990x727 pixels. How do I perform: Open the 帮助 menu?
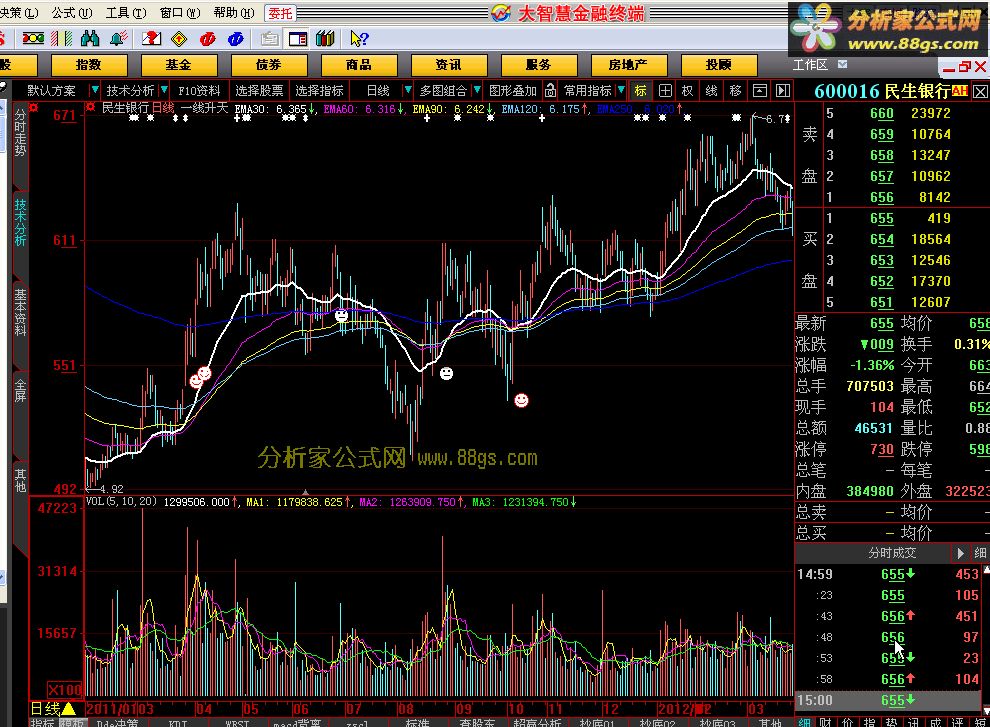[x=234, y=13]
